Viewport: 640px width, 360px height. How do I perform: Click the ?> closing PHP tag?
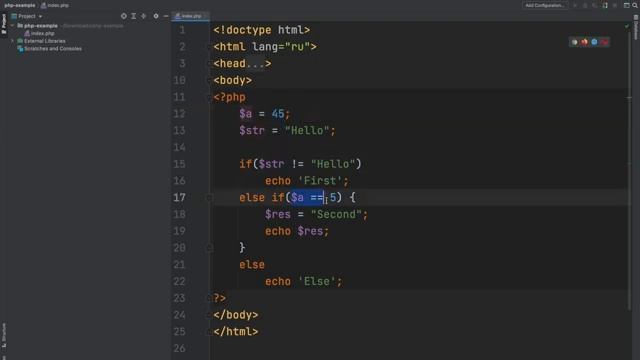[x=220, y=298]
